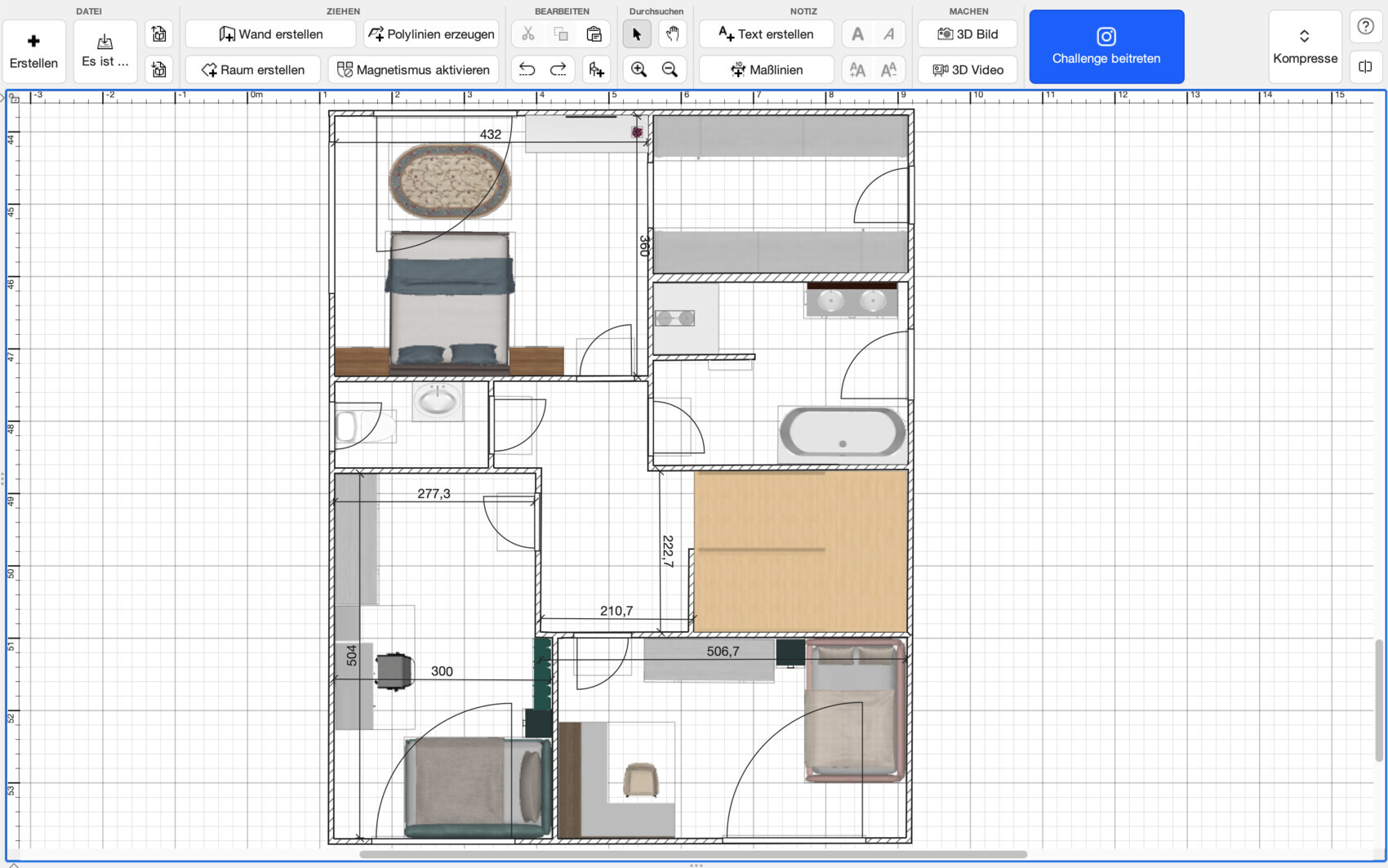Select the oval rug in bedroom
The width and height of the screenshot is (1388, 868).
(449, 180)
